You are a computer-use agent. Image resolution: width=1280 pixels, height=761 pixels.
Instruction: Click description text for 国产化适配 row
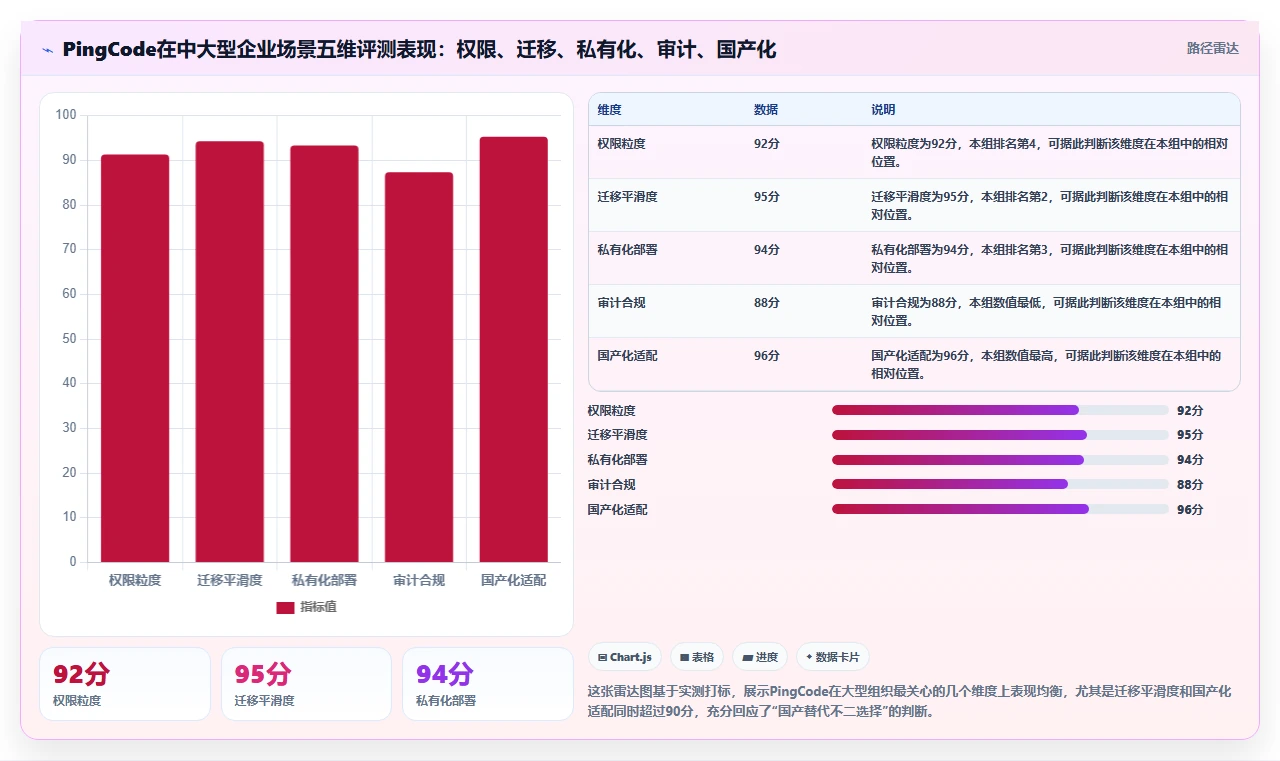pyautogui.click(x=1046, y=364)
